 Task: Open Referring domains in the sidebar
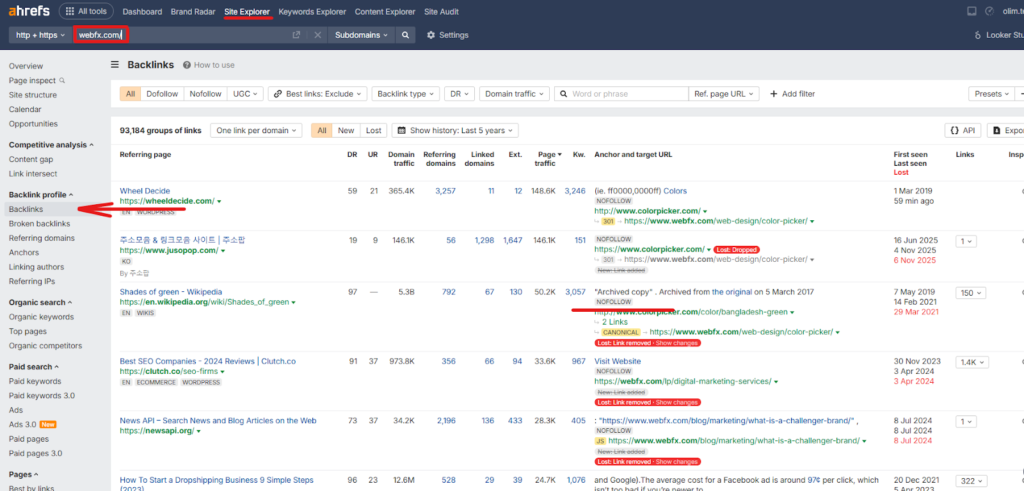42,238
